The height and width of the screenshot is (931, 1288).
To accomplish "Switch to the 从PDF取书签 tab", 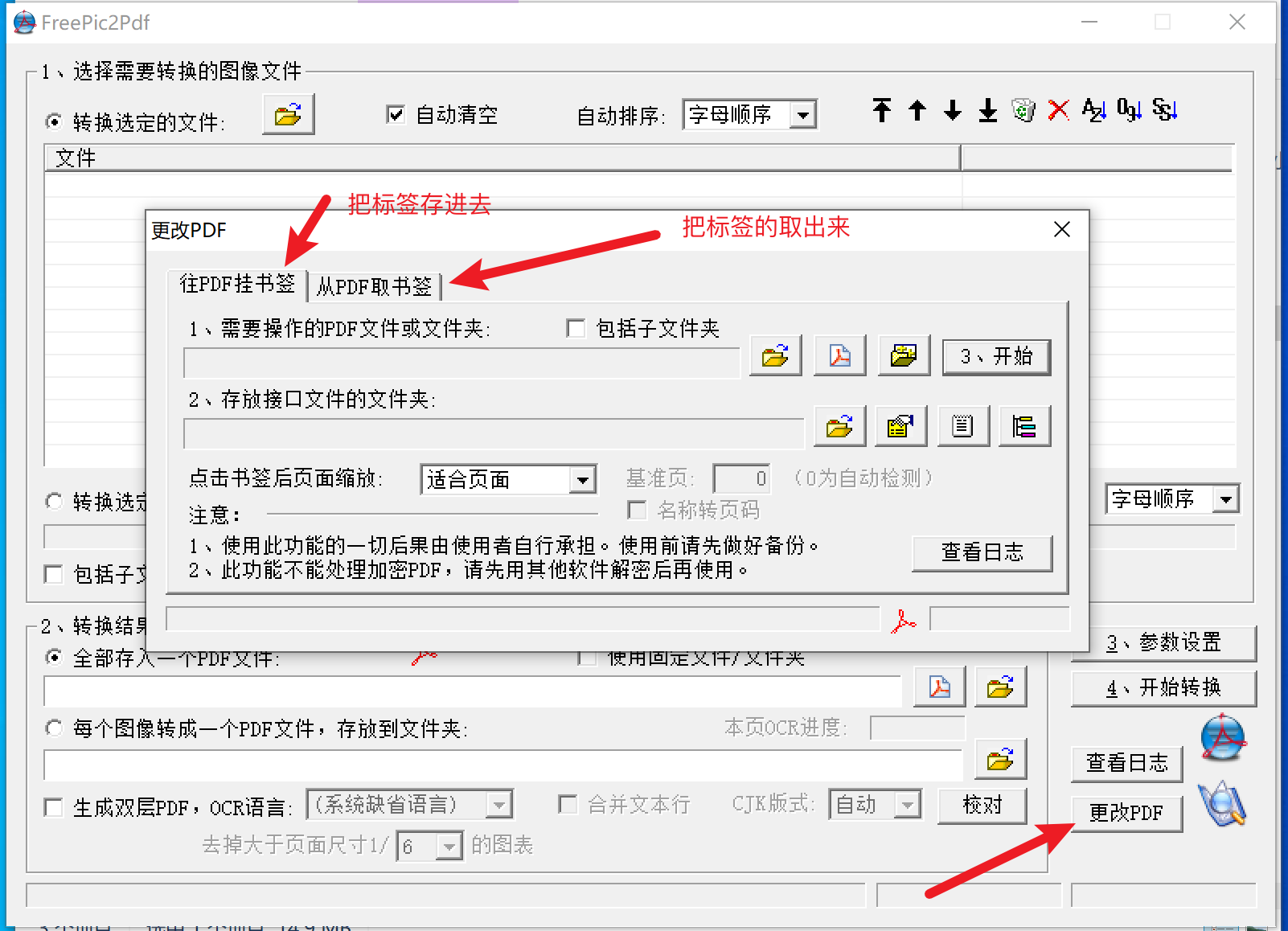I will (374, 286).
